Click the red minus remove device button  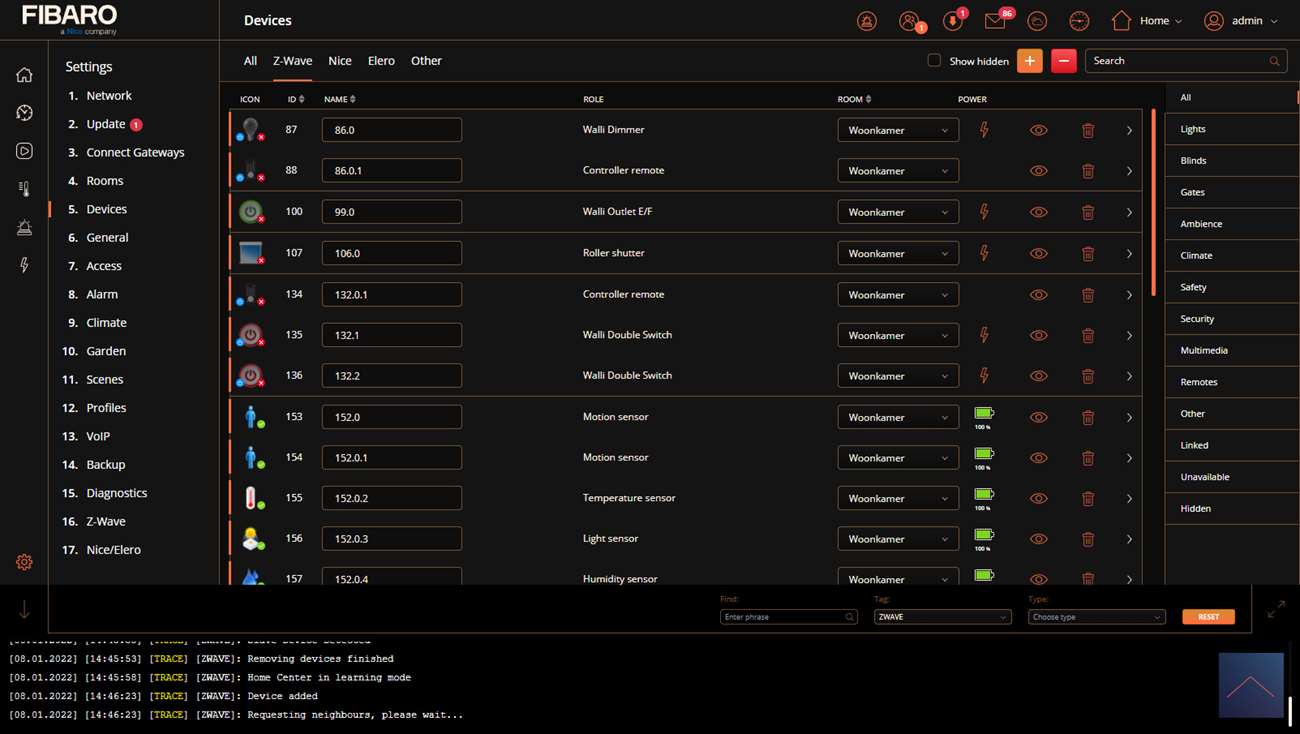(x=1063, y=61)
